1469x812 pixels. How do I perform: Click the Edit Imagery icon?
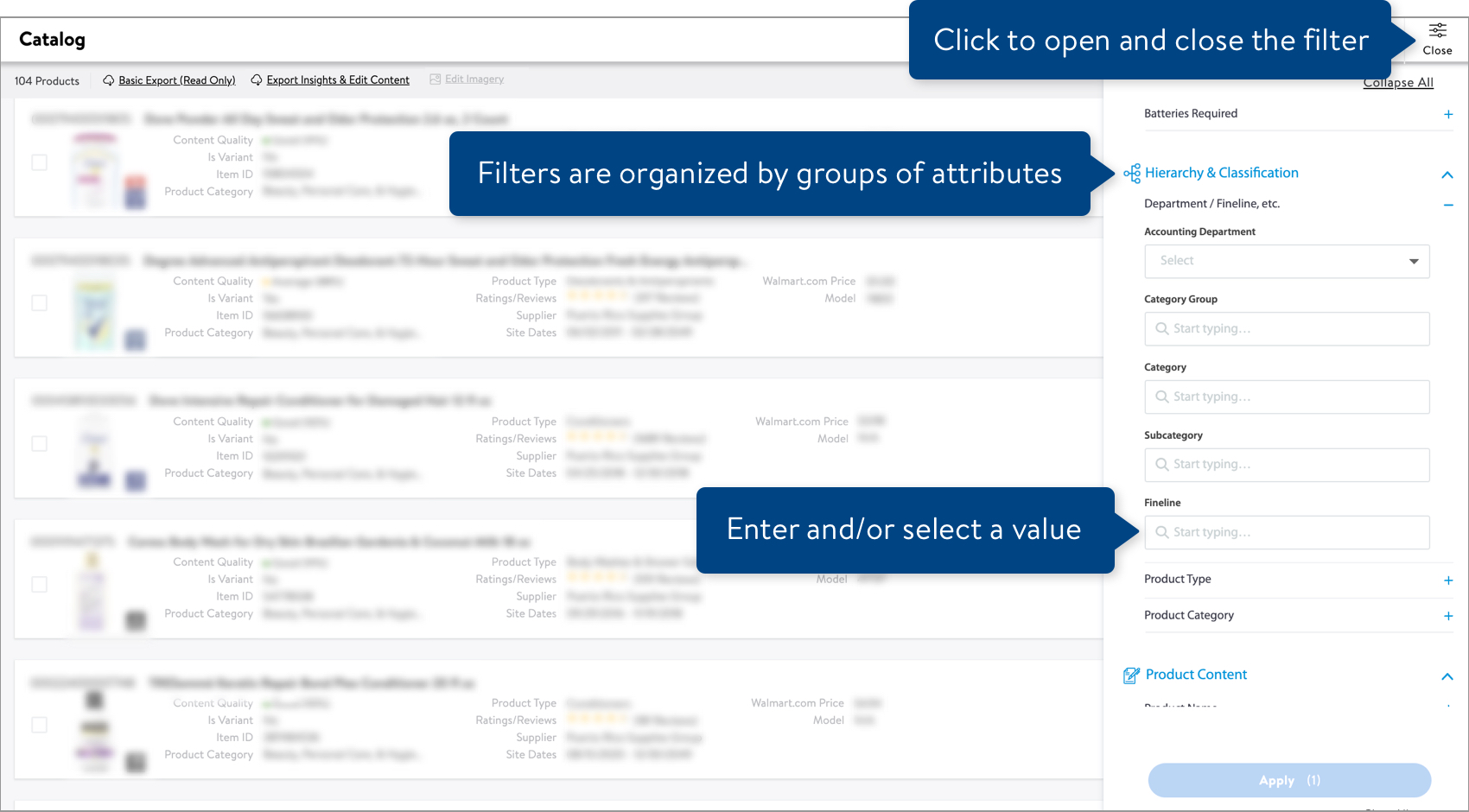tap(436, 79)
